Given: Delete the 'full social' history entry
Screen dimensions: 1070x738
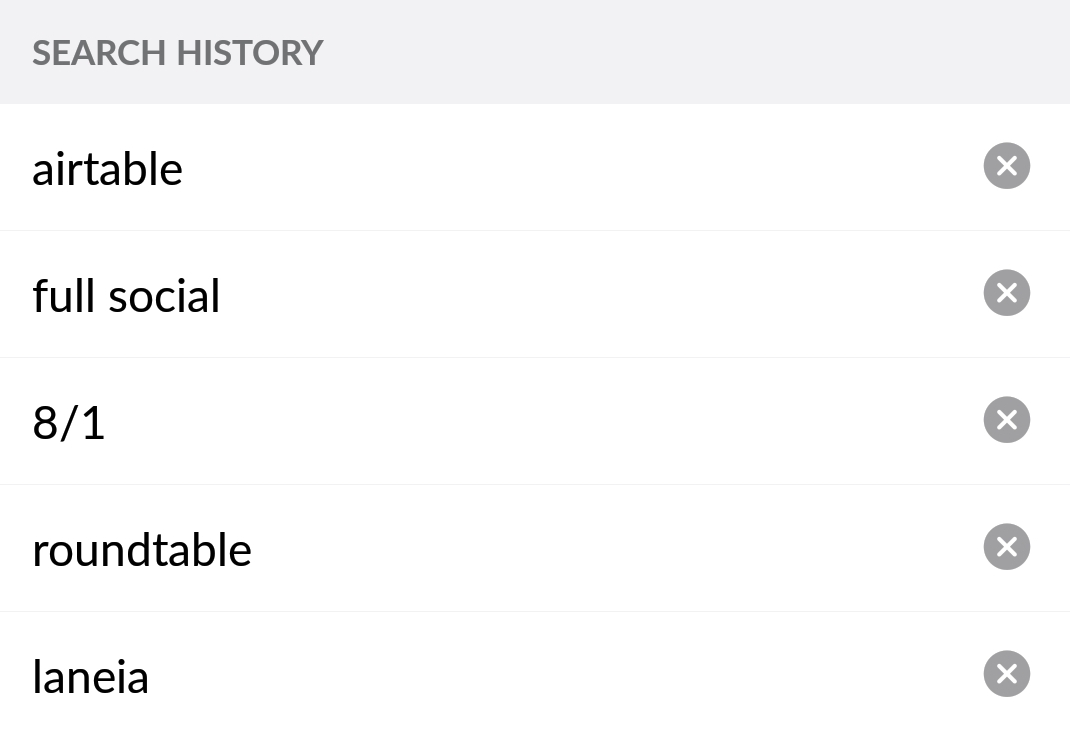Looking at the screenshot, I should click(1007, 293).
